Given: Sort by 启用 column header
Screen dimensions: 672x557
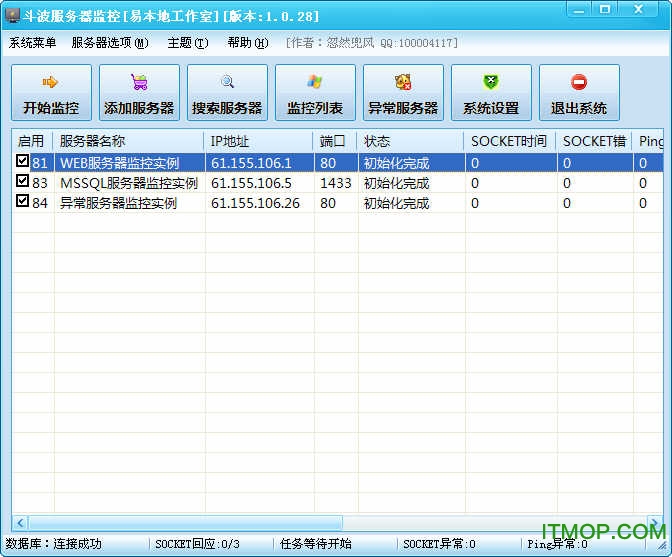Looking at the screenshot, I should click(x=33, y=141).
